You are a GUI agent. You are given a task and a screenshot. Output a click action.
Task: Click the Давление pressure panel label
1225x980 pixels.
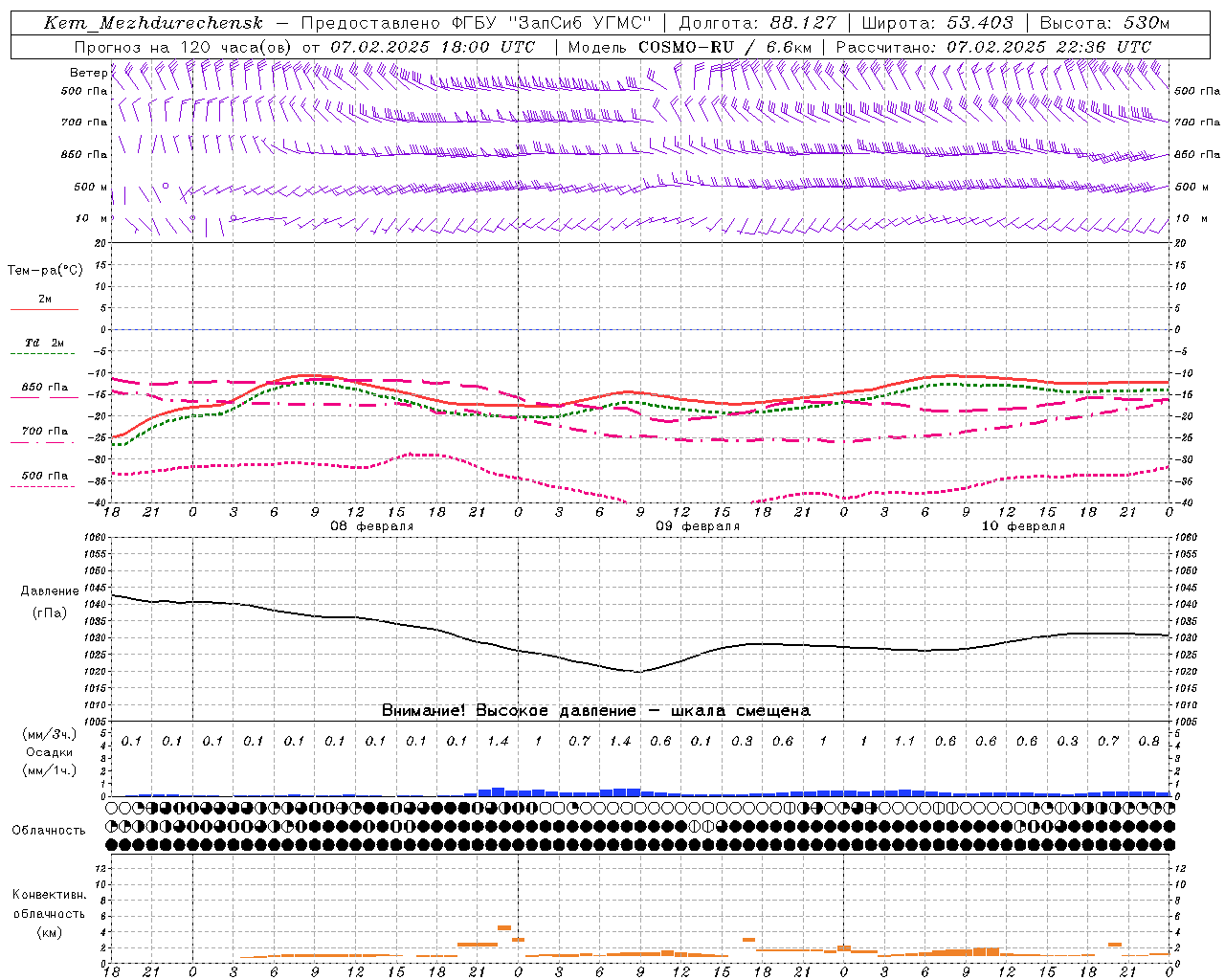(50, 591)
